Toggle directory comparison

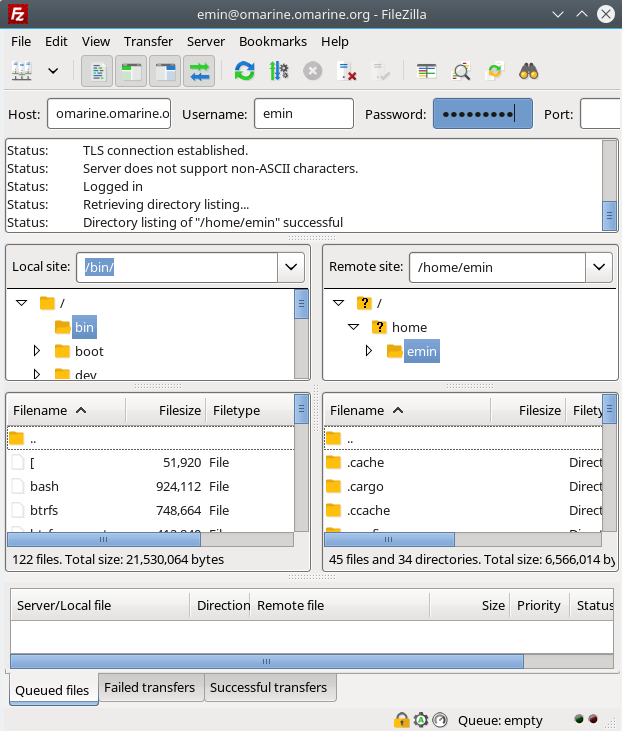coord(461,71)
